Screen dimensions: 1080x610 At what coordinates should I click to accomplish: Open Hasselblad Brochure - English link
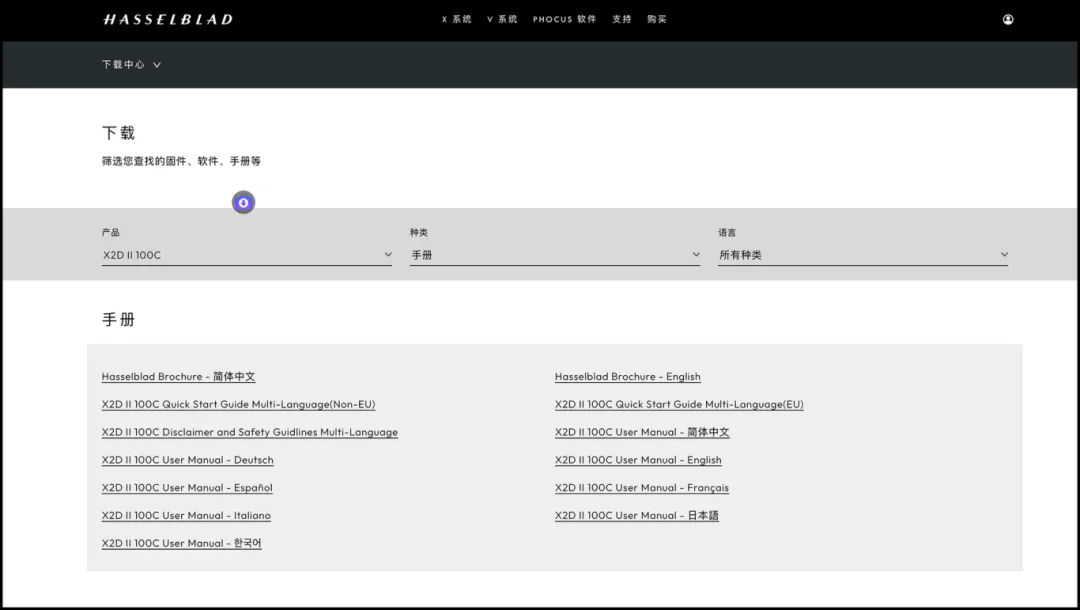tap(627, 377)
